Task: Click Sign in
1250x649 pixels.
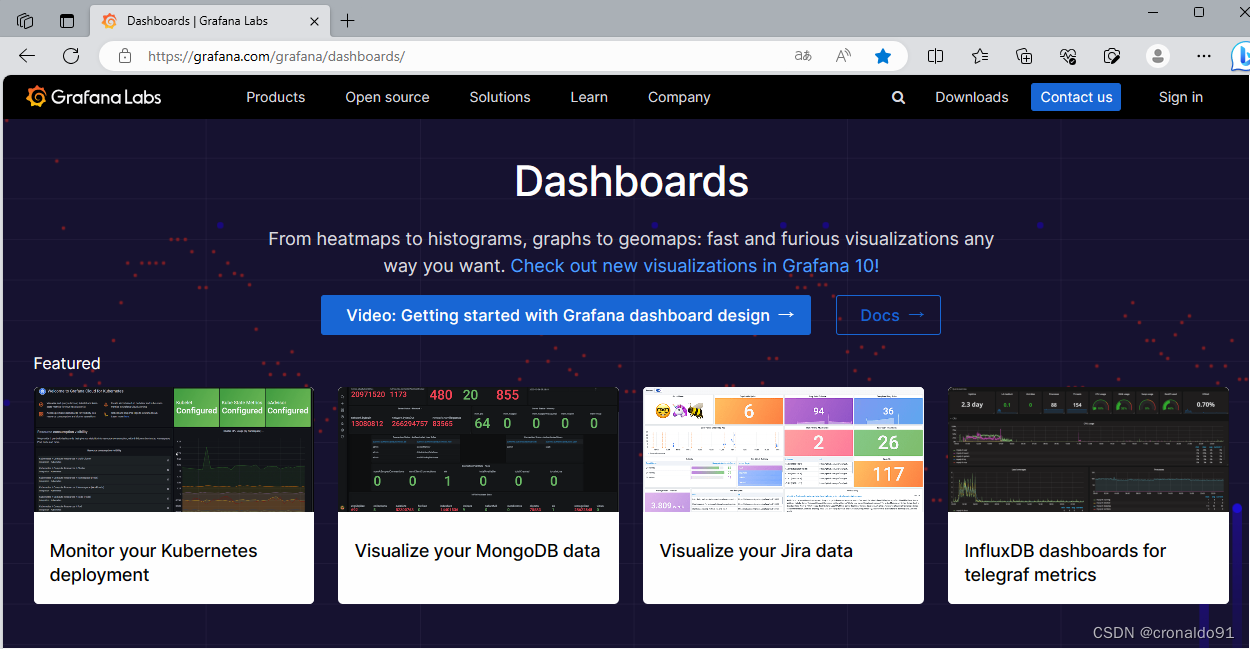Action: click(1181, 97)
